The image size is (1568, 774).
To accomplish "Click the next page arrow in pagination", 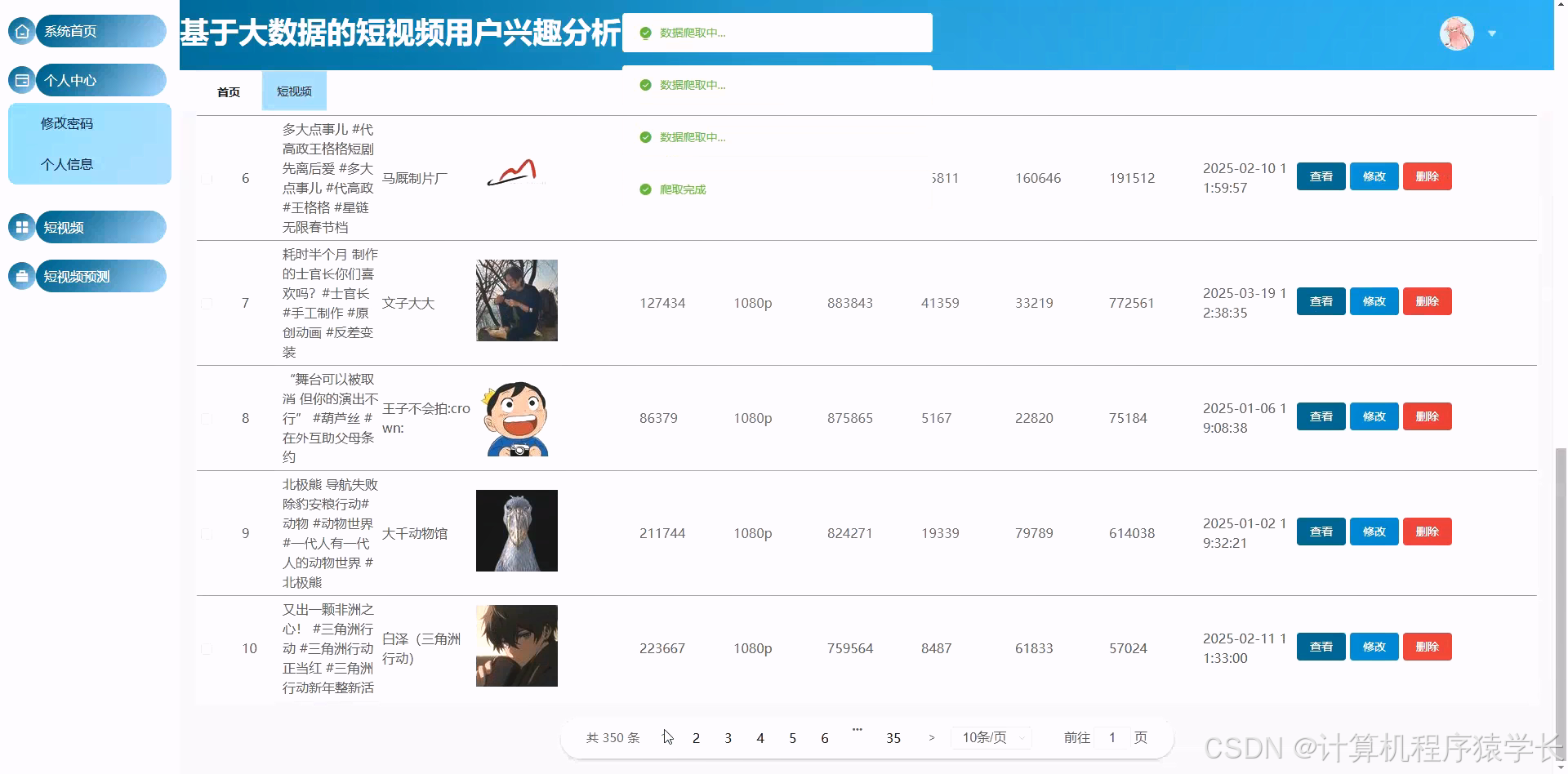I will [931, 737].
